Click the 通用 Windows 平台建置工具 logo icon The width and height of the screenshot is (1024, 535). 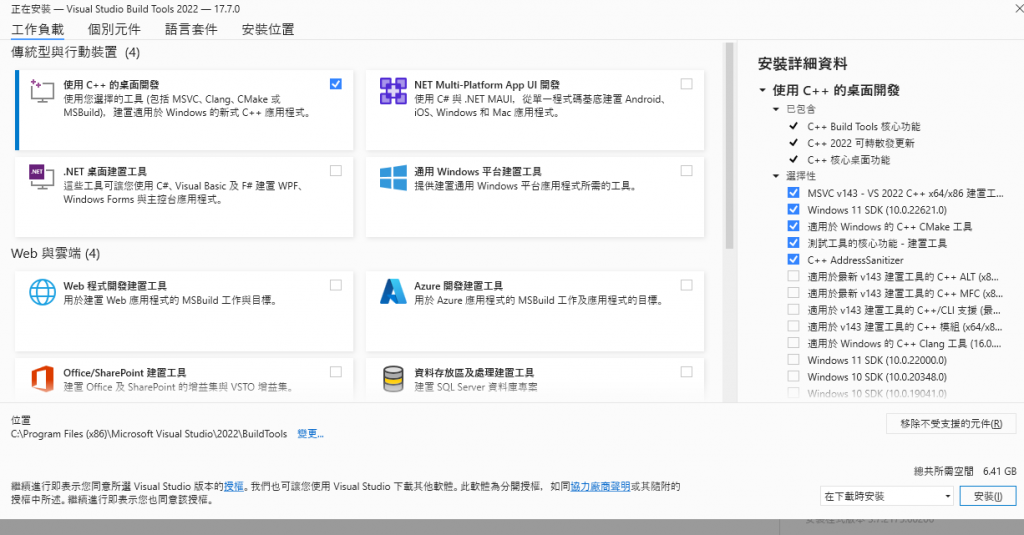(393, 178)
